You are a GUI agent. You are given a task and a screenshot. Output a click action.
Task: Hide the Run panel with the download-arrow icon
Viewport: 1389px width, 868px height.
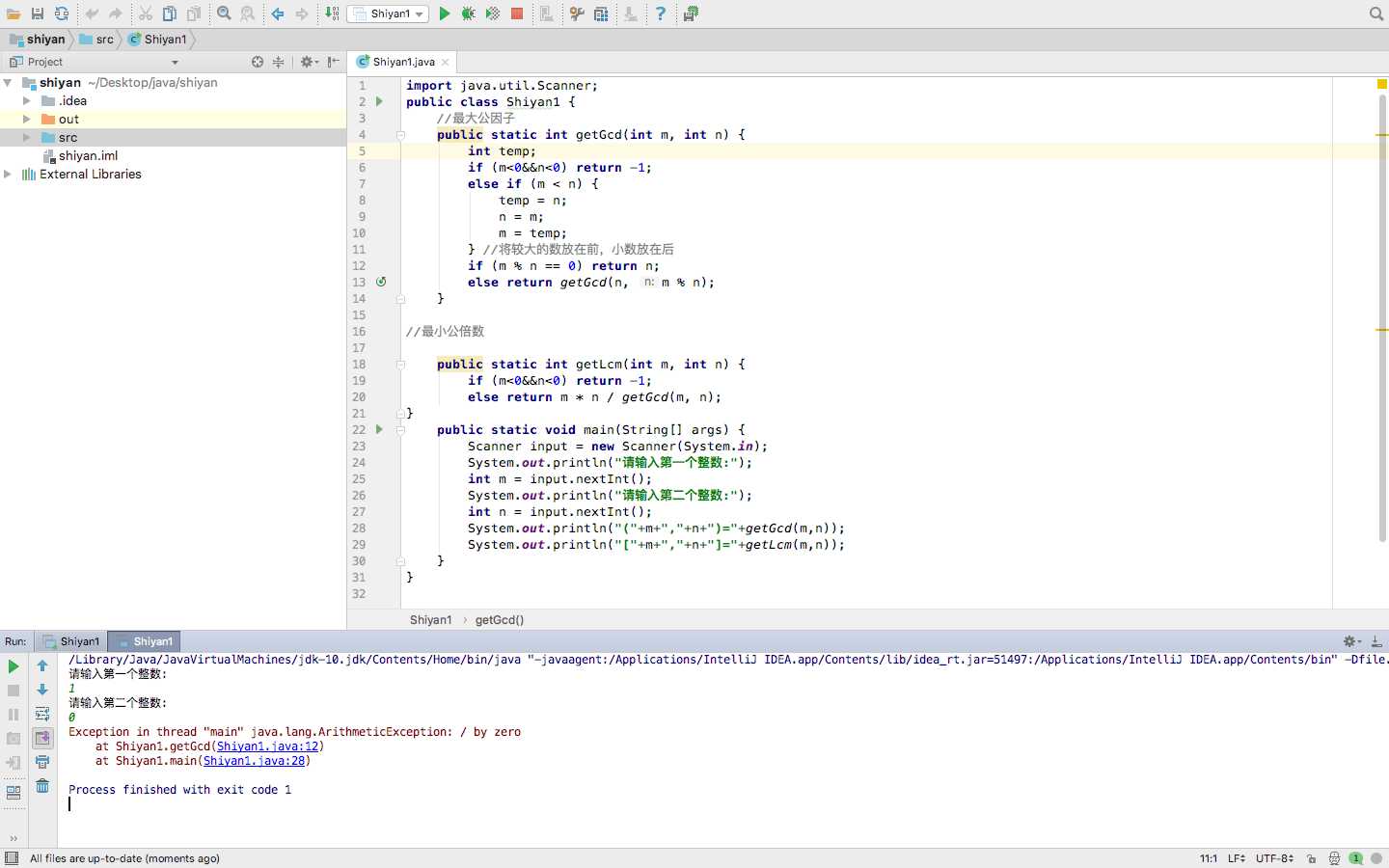click(1376, 641)
